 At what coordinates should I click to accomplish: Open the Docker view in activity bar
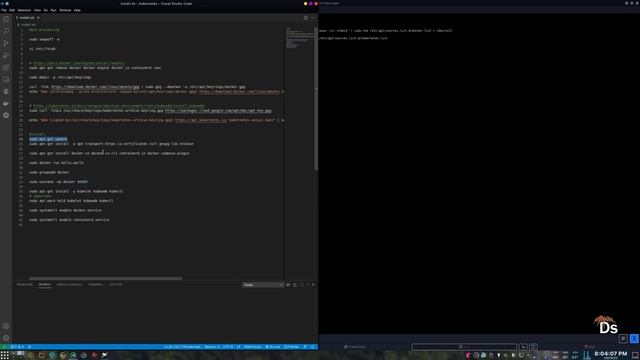(x=6, y=103)
